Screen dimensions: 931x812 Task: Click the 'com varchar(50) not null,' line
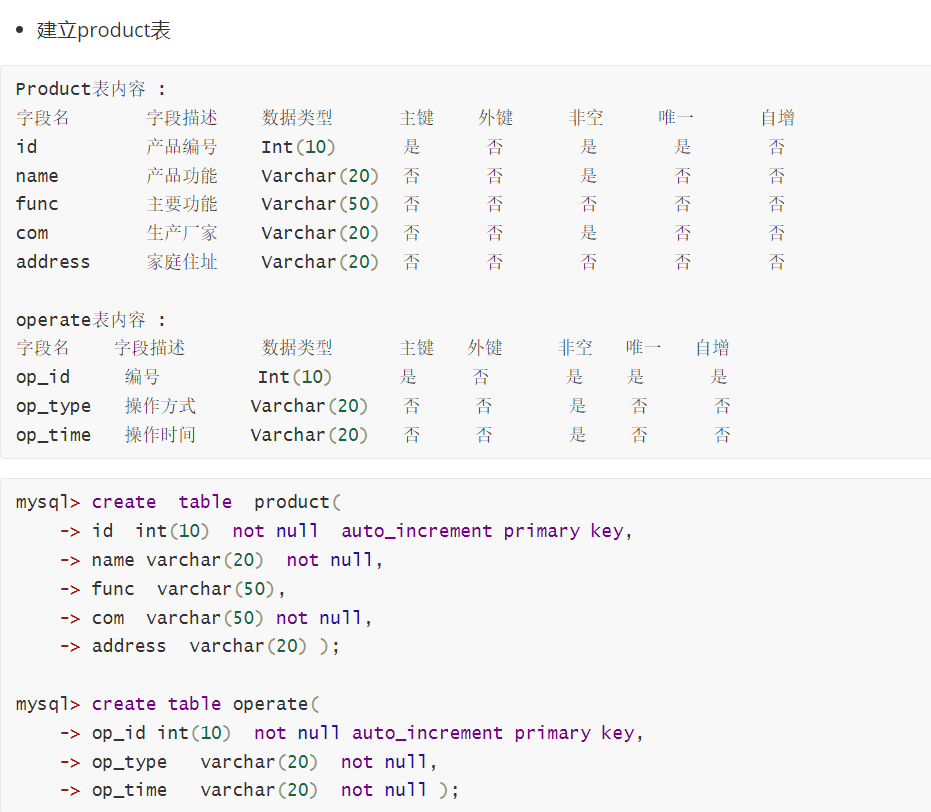click(x=216, y=618)
